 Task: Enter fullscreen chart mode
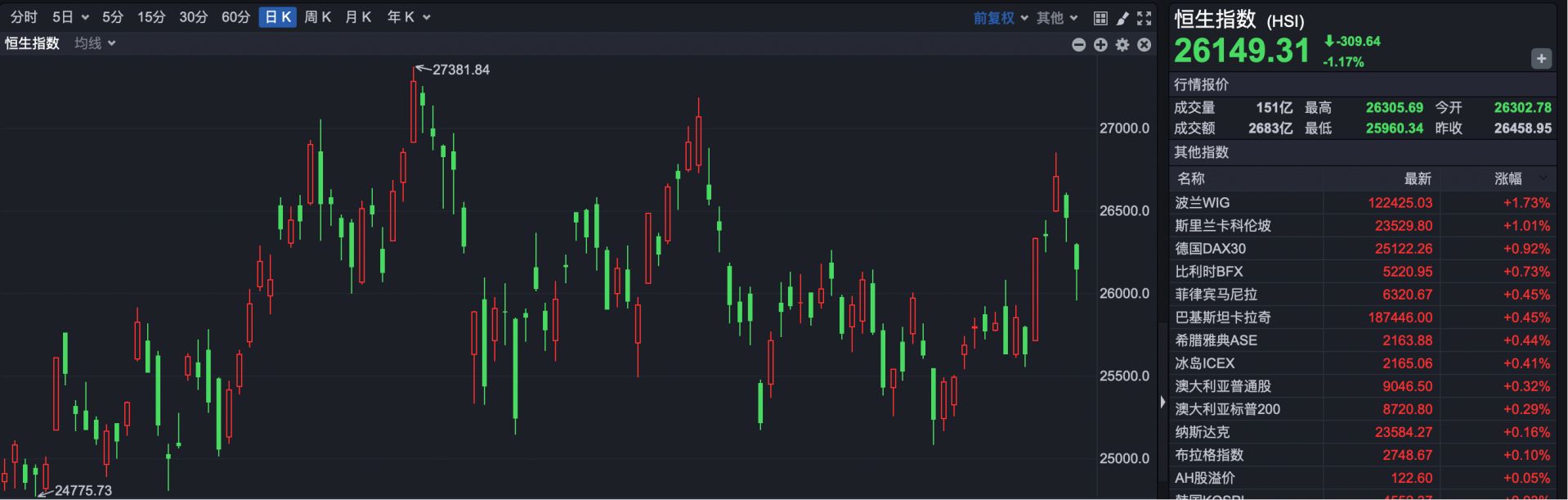[x=1145, y=18]
